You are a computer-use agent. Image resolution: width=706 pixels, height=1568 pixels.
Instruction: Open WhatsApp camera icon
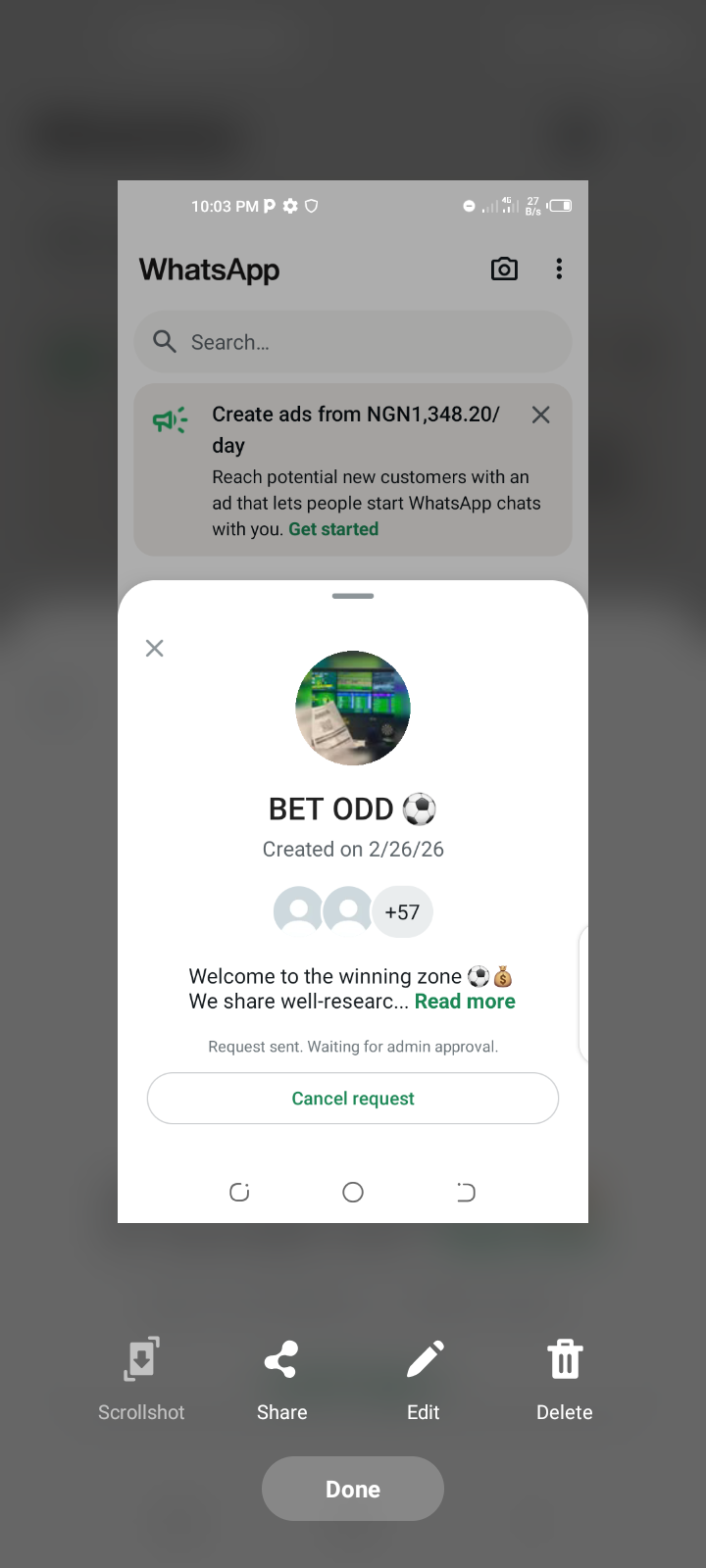[504, 269]
